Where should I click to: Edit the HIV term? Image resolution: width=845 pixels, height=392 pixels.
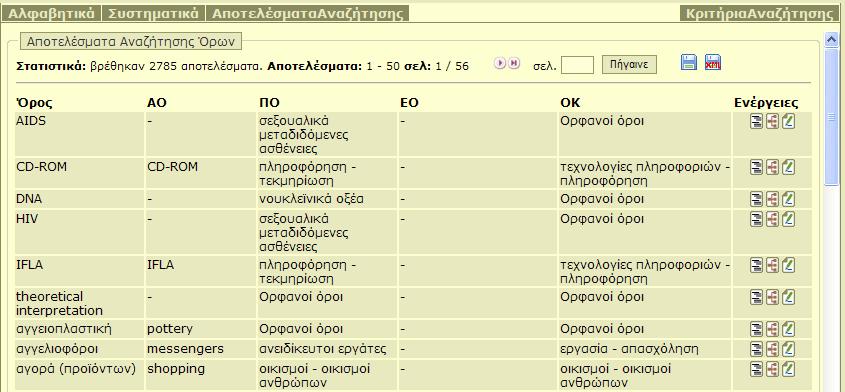point(788,219)
